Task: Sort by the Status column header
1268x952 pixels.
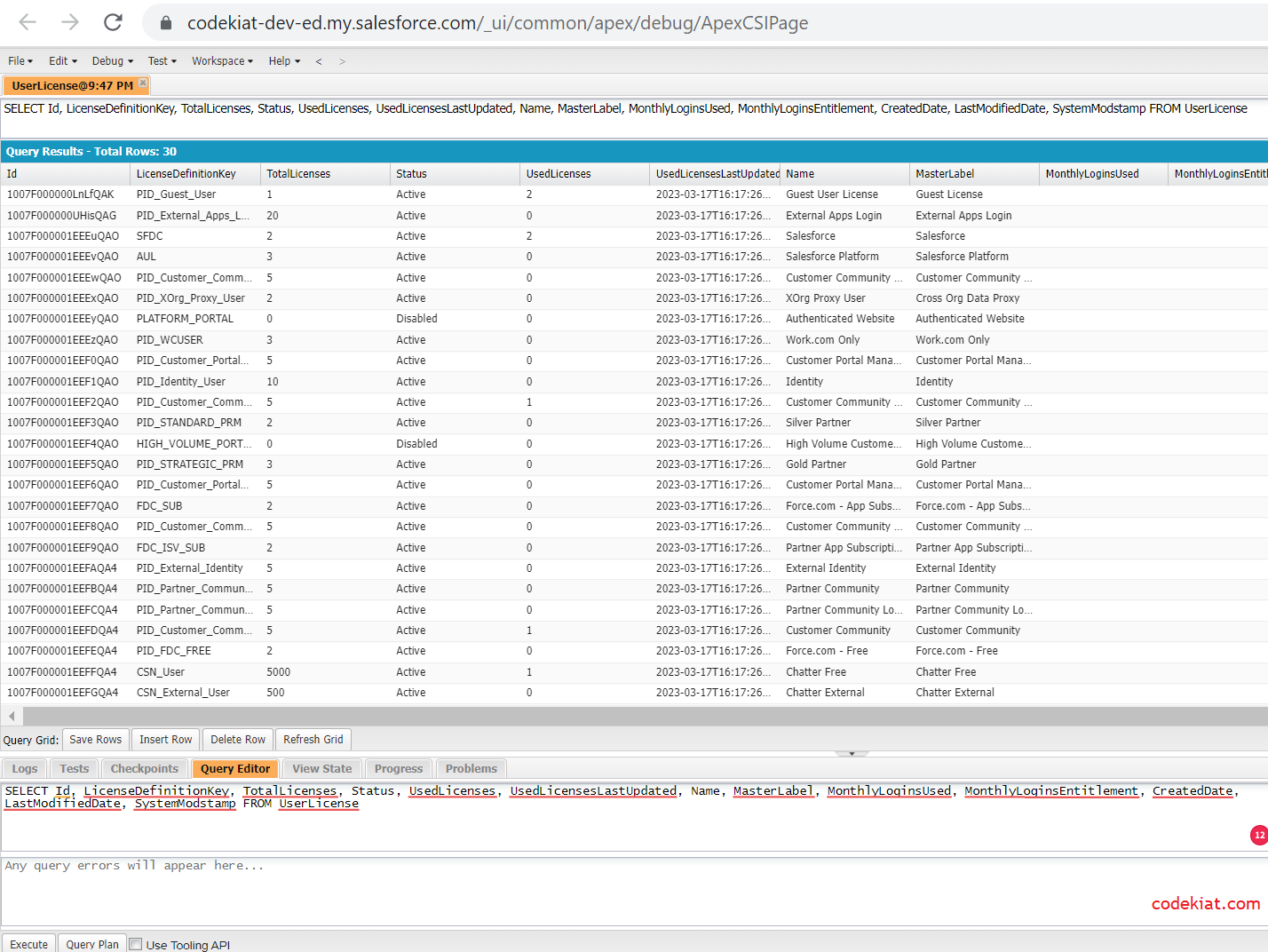Action: (455, 174)
